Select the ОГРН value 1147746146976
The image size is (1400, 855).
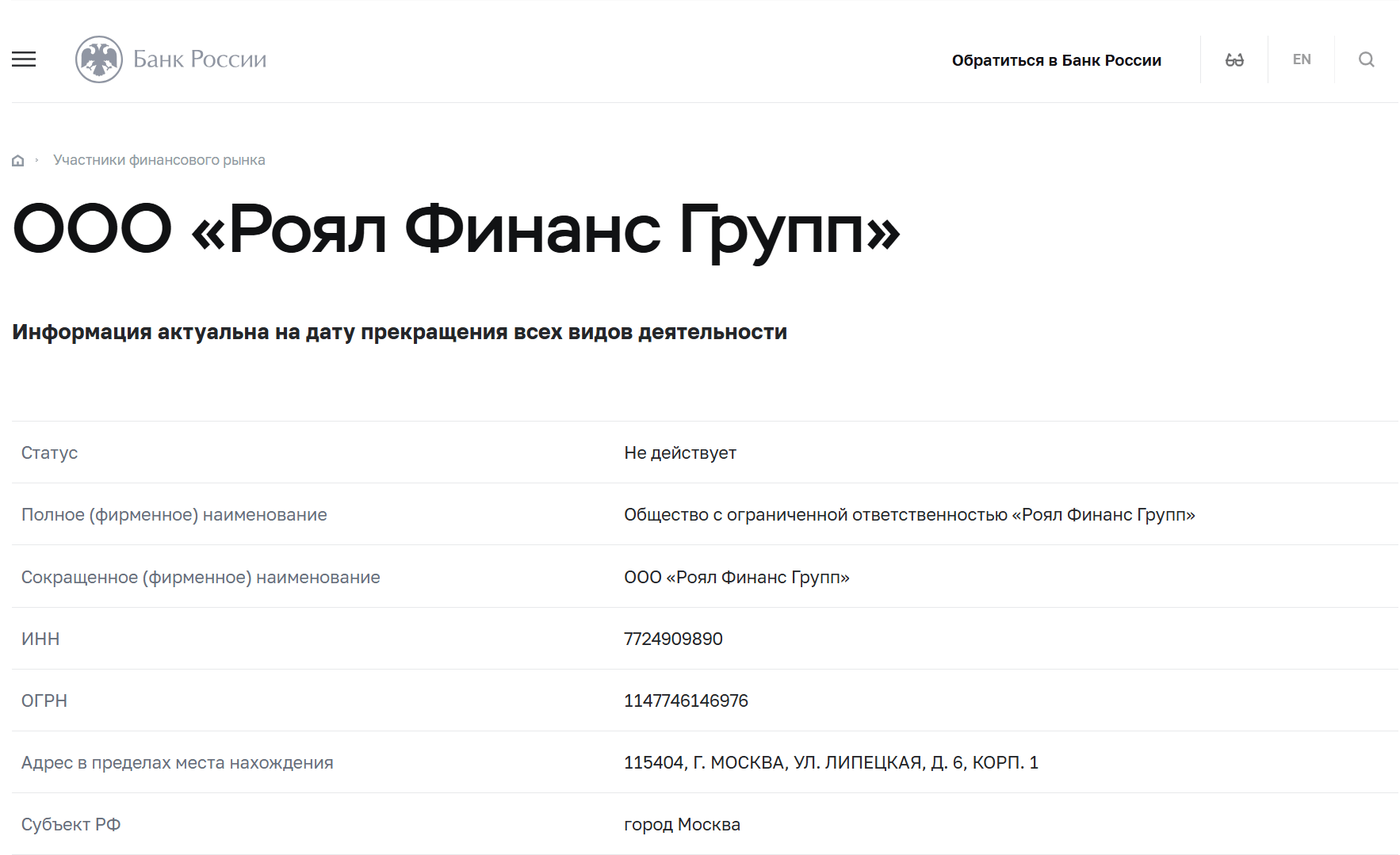[x=686, y=700]
